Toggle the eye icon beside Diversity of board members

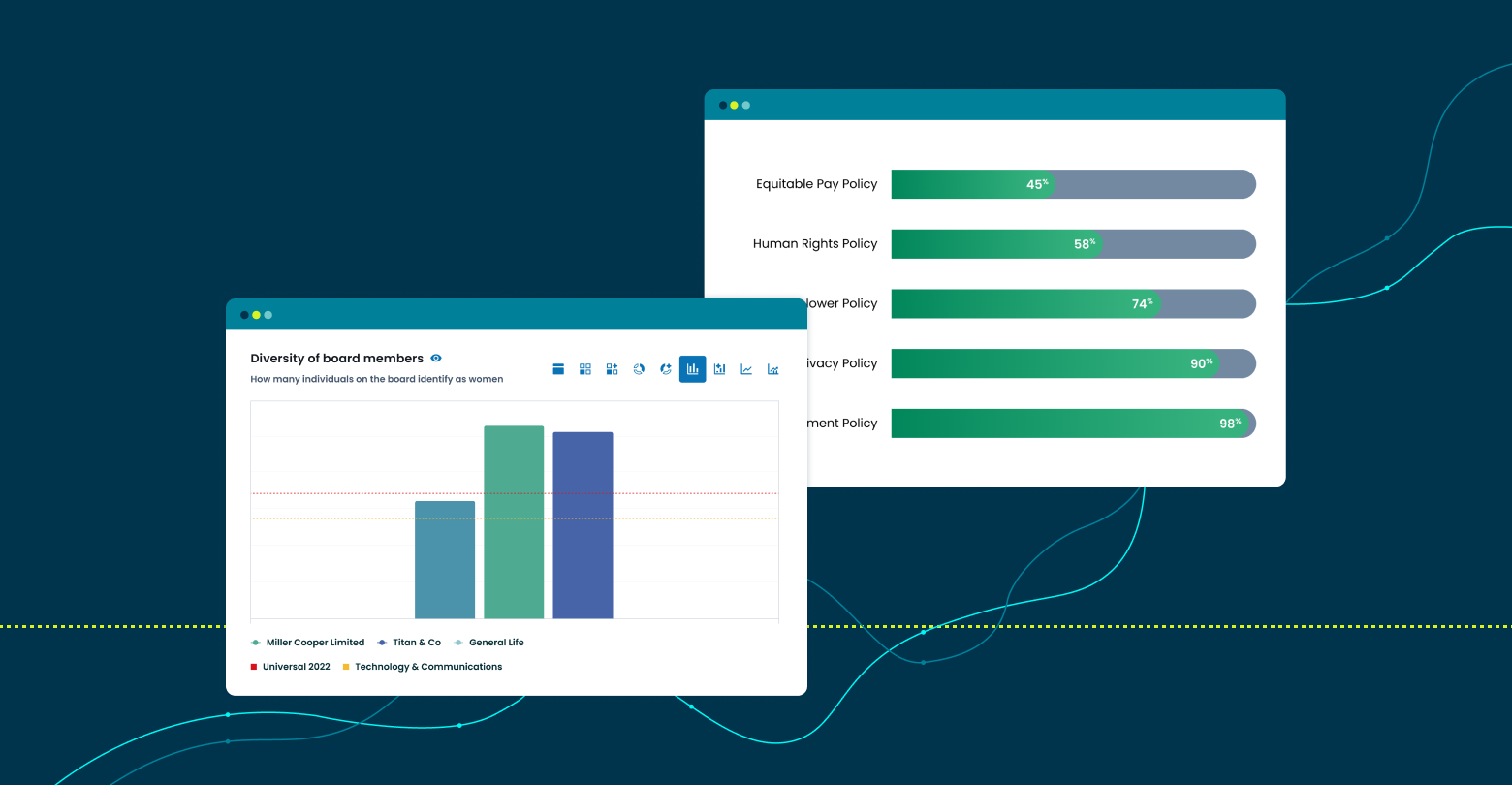436,359
